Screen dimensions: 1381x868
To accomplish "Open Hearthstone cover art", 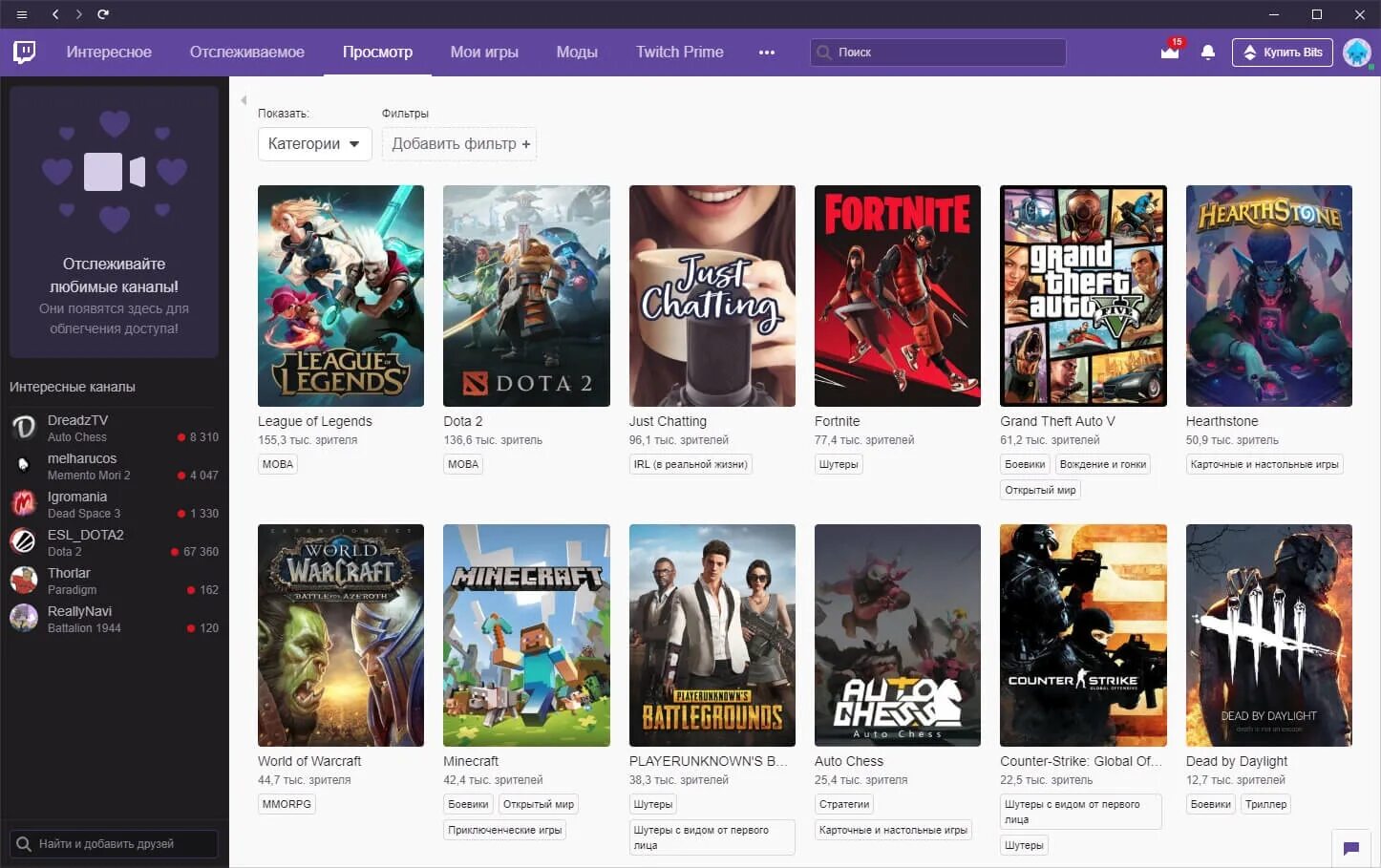I will 1269,296.
